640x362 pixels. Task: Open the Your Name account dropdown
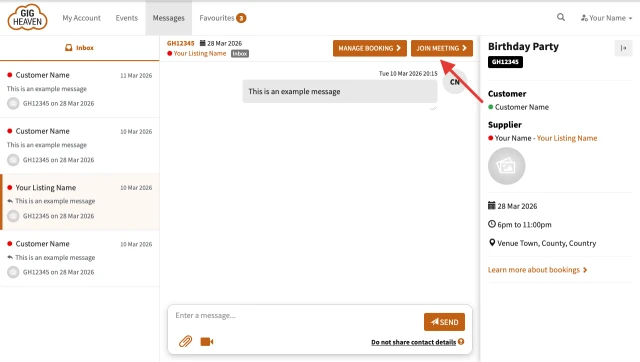[606, 18]
